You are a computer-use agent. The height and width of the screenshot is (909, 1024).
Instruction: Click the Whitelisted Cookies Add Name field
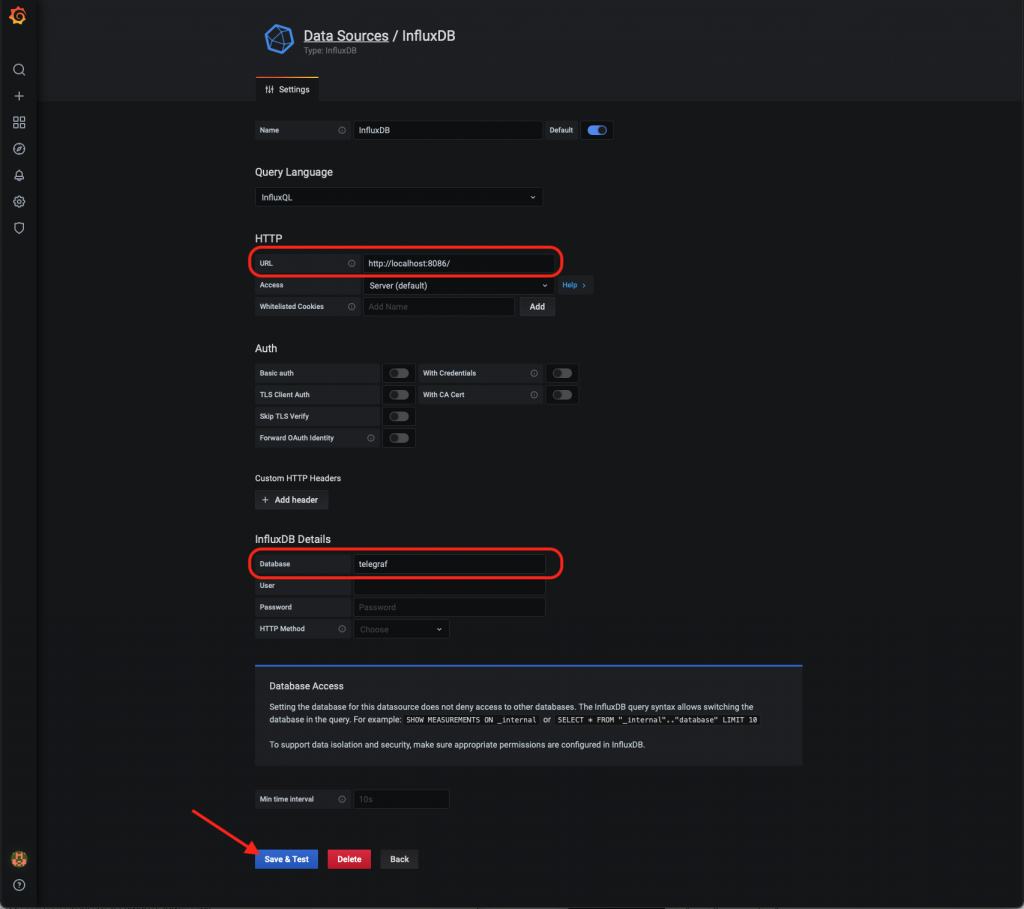click(439, 306)
